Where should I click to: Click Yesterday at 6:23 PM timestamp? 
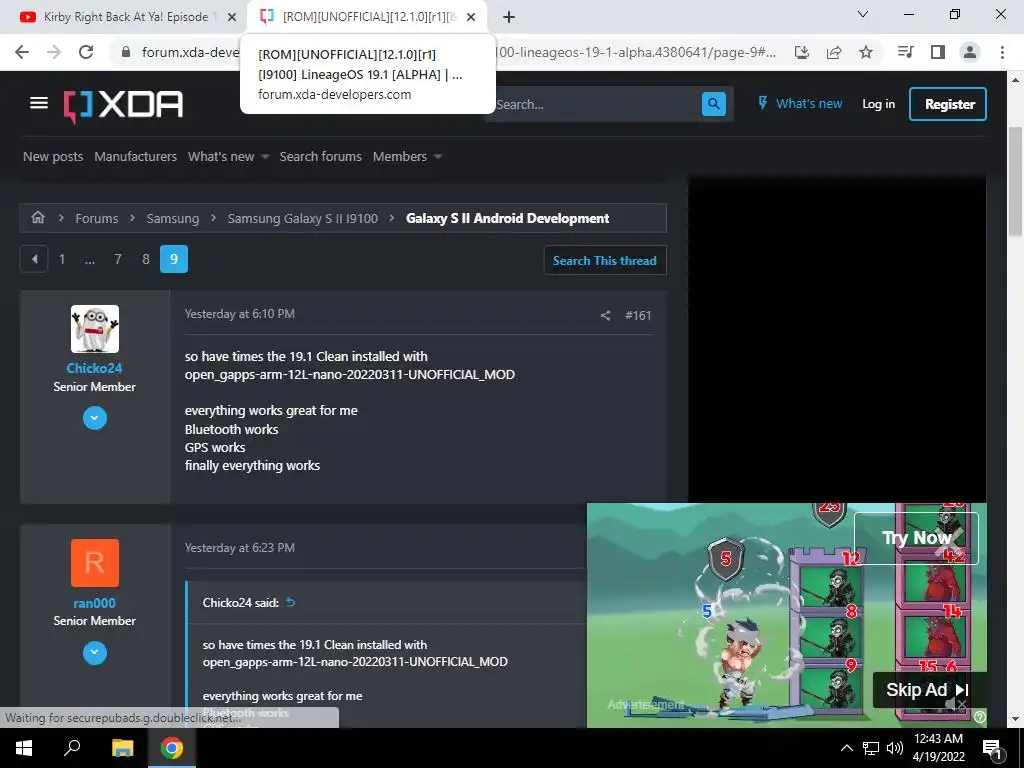pyautogui.click(x=240, y=547)
